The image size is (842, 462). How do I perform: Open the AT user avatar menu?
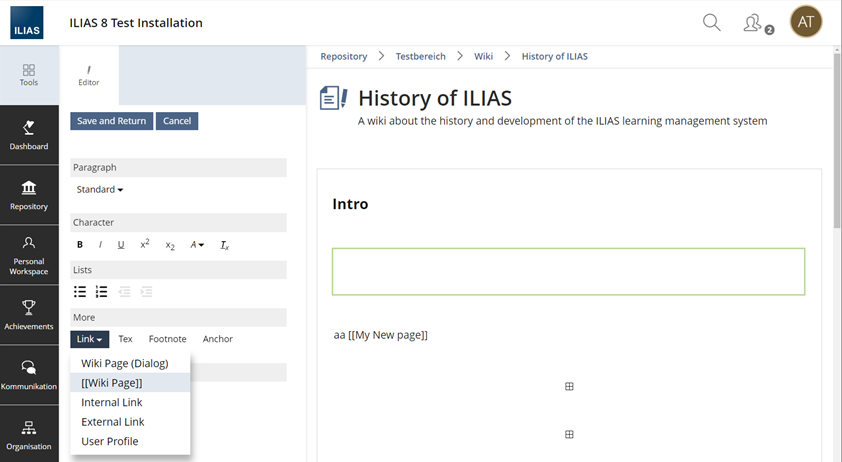pyautogui.click(x=806, y=22)
